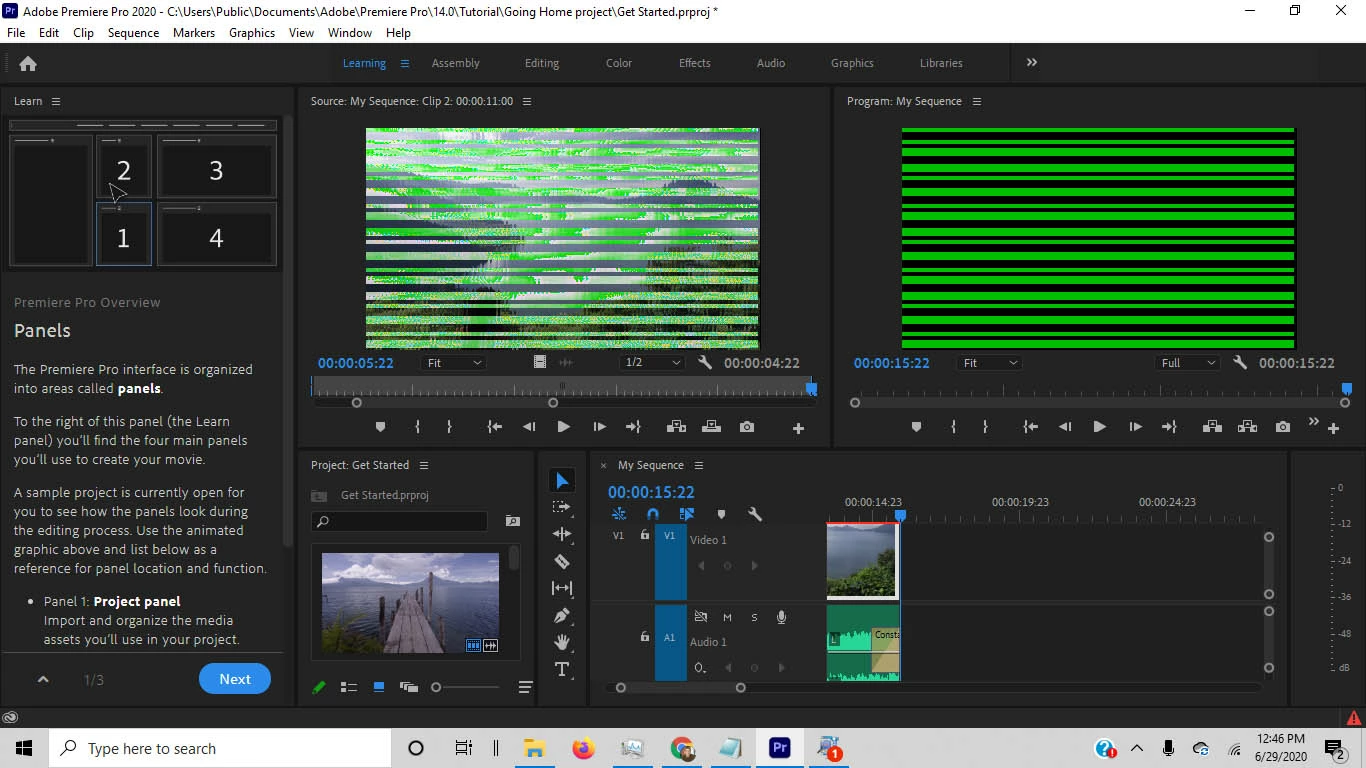Toggle Linked Selection in timeline

pos(686,514)
